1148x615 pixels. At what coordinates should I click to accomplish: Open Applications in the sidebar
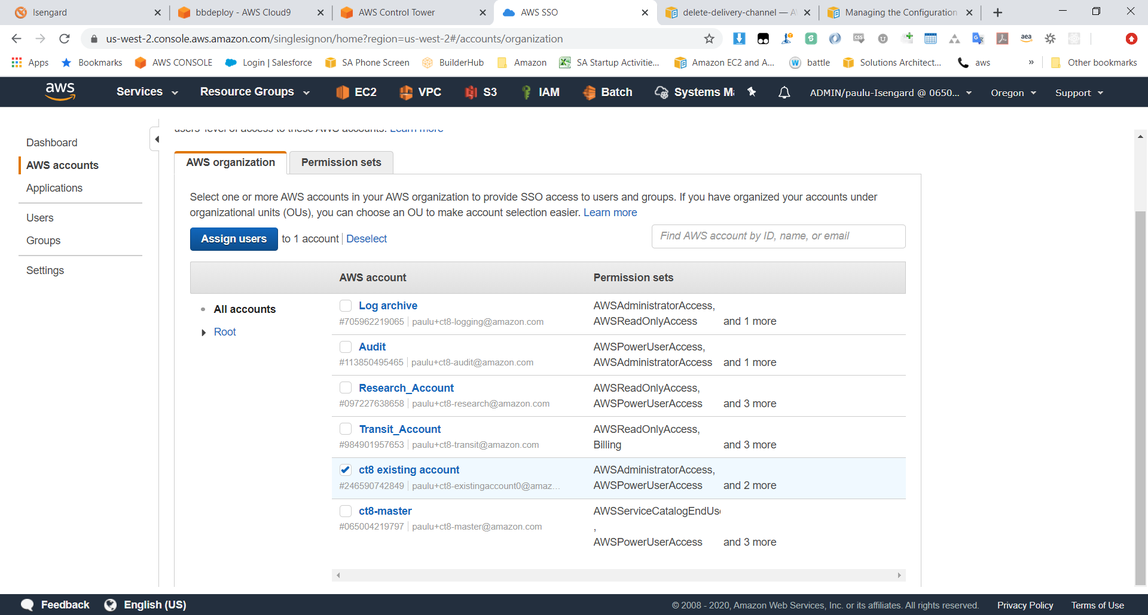point(54,188)
